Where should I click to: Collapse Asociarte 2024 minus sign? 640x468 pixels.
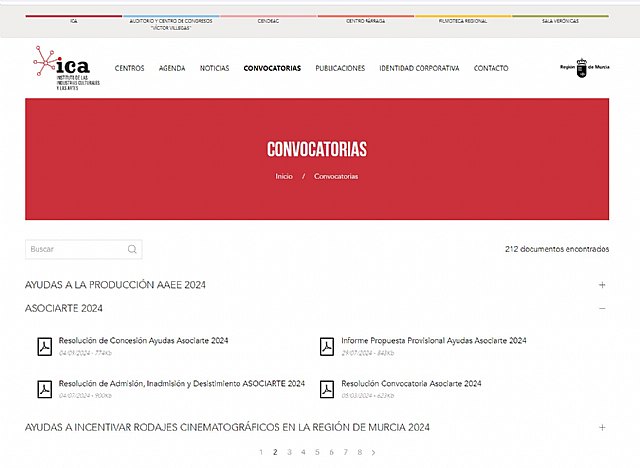click(x=602, y=308)
